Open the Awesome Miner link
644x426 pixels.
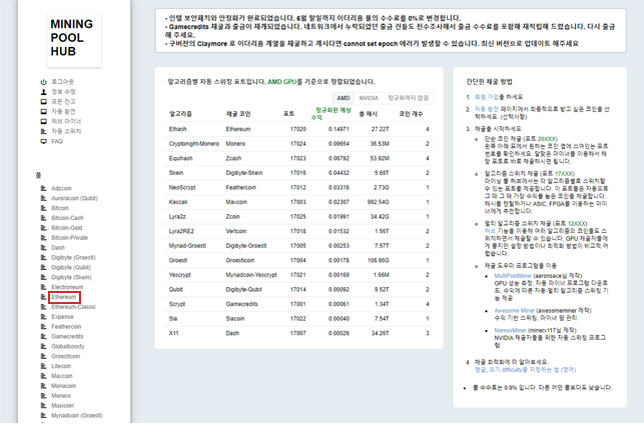point(514,310)
